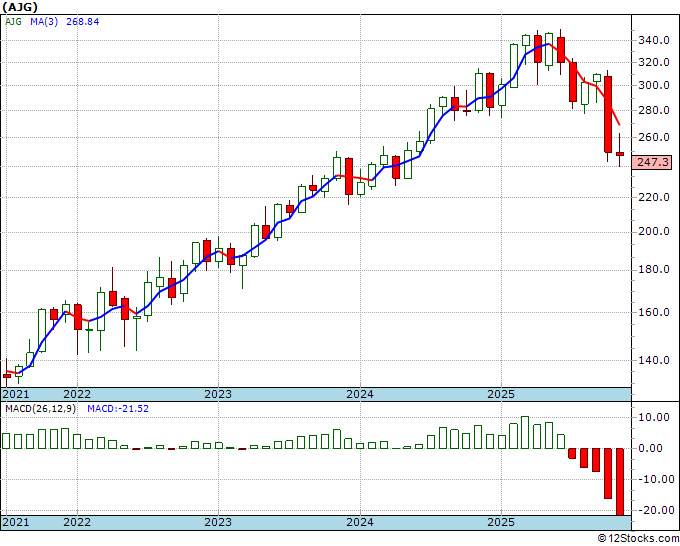Click the 340.0 price axis label

(x=654, y=41)
